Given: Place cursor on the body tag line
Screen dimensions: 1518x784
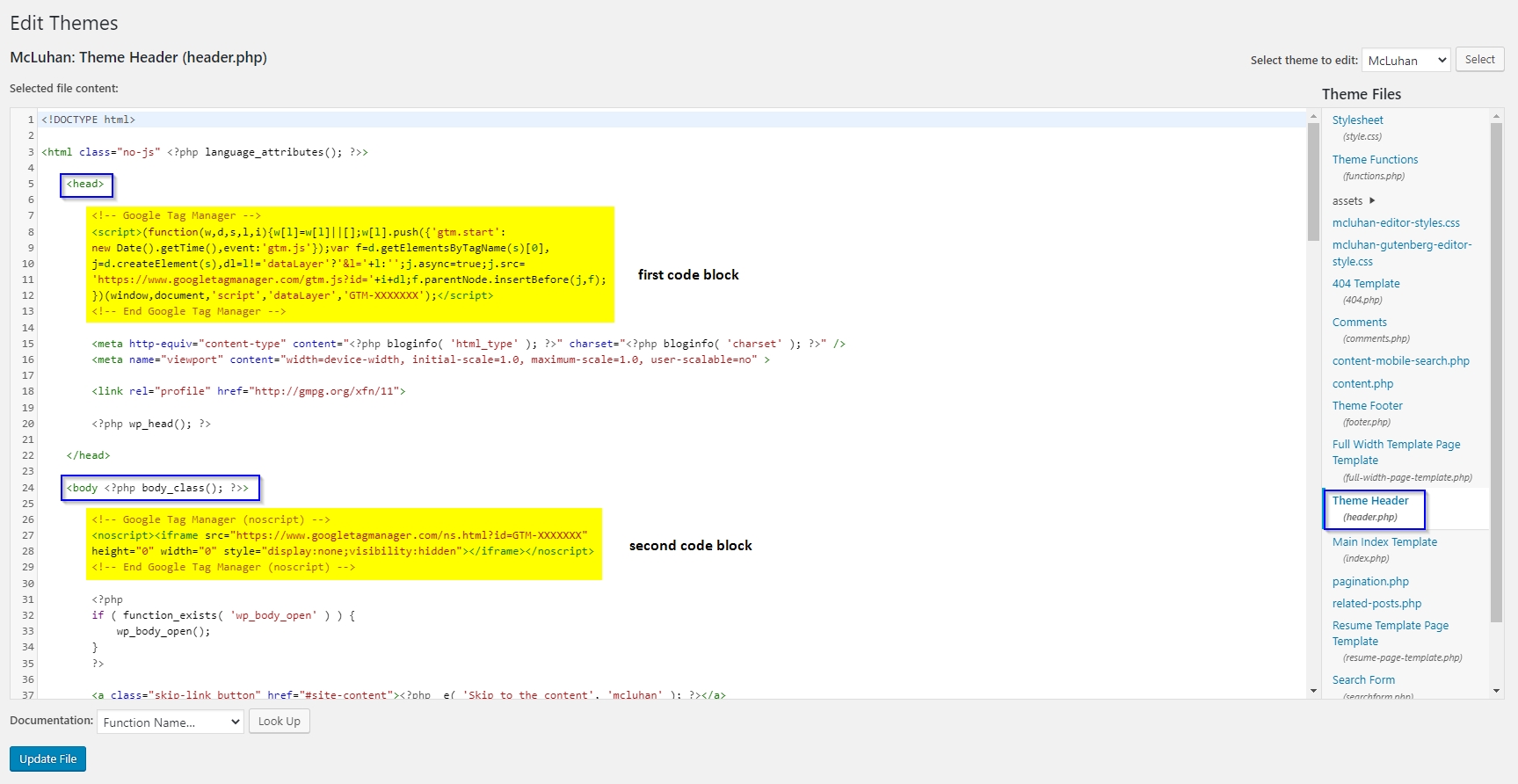Looking at the screenshot, I should [157, 489].
